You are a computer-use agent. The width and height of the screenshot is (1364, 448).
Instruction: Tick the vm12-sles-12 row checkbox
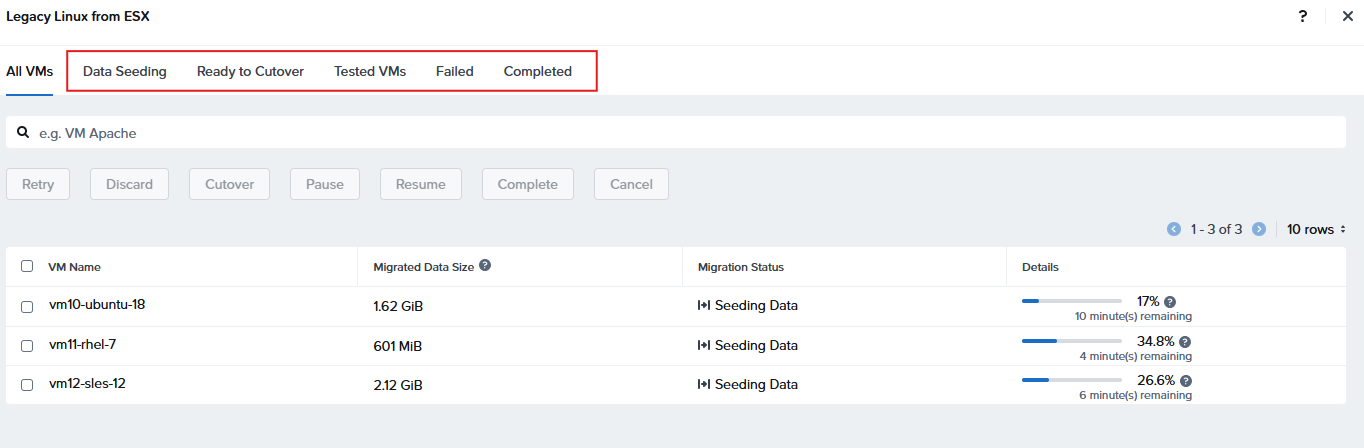pyautogui.click(x=27, y=385)
